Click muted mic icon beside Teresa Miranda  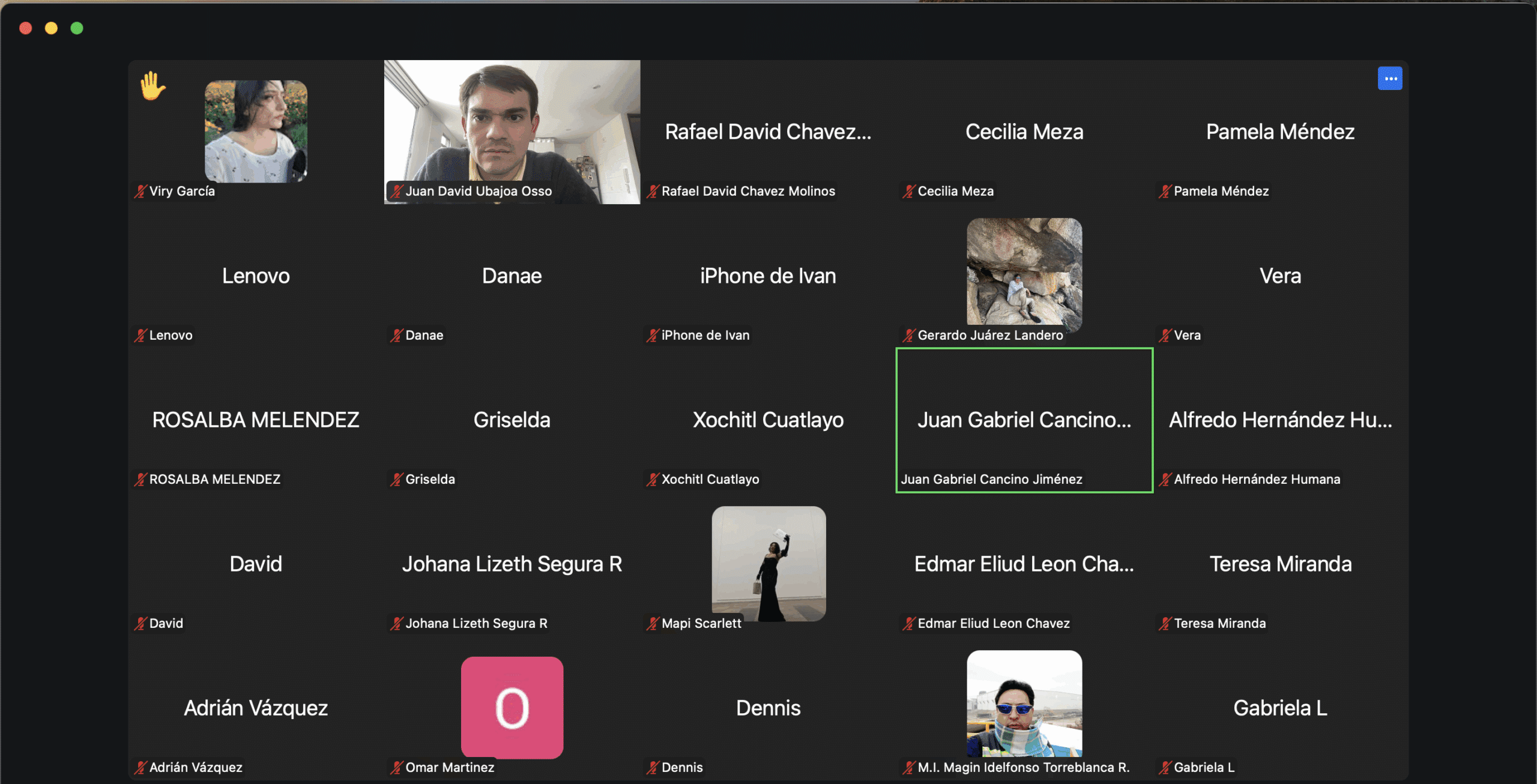1165,624
